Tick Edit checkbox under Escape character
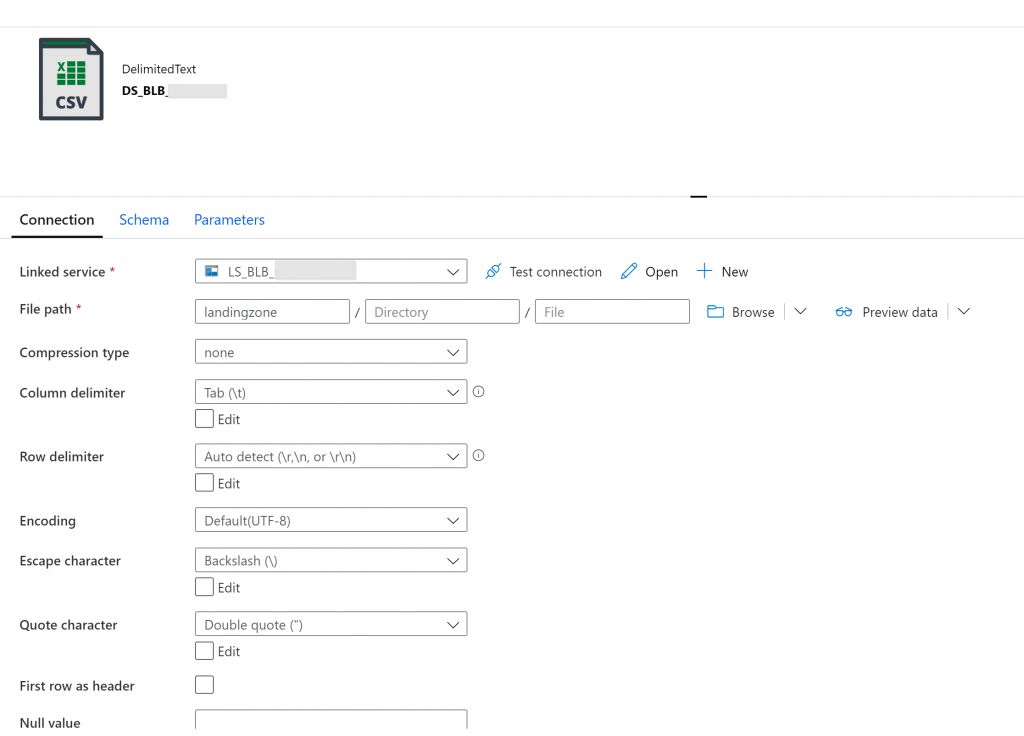Viewport: 1024px width, 736px height. click(204, 587)
